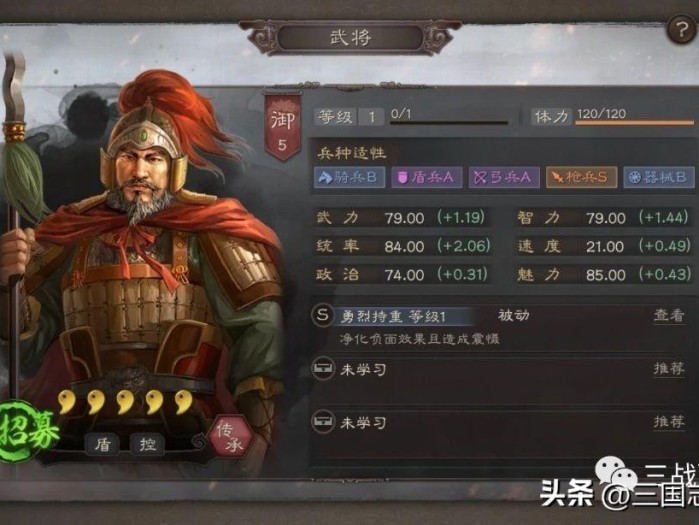Screen dimensions: 699x525
Task: Open the question mark help icon
Action: pyautogui.click(x=681, y=29)
